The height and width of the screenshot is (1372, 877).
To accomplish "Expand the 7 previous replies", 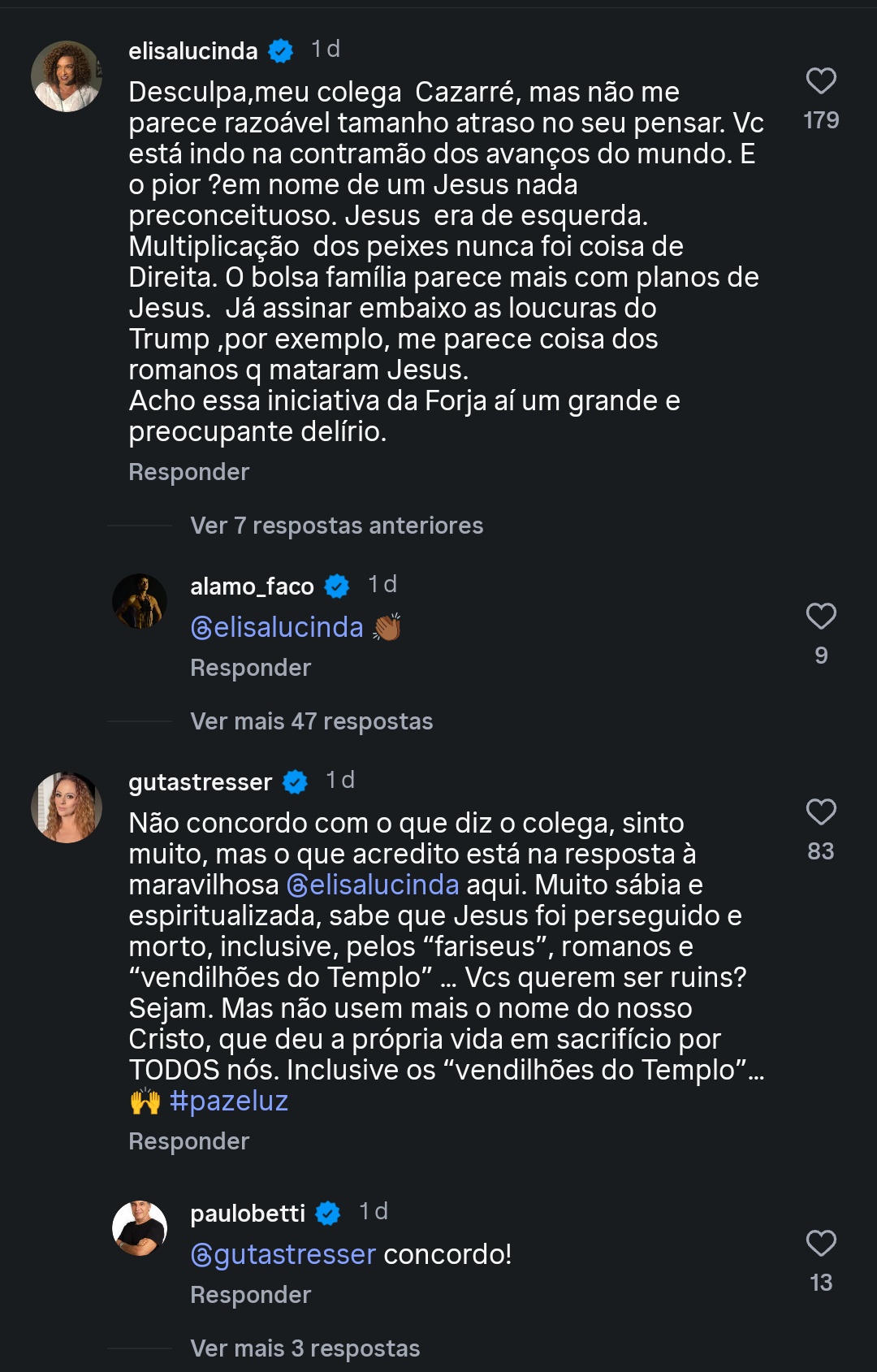I will coord(336,526).
